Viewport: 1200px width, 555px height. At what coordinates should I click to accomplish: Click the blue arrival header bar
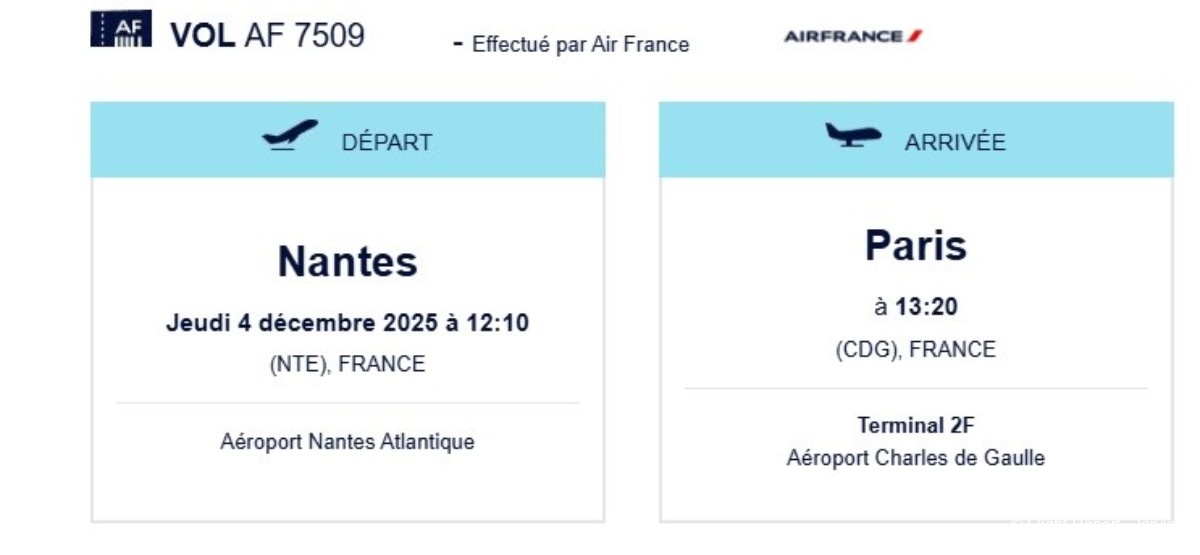[916, 140]
